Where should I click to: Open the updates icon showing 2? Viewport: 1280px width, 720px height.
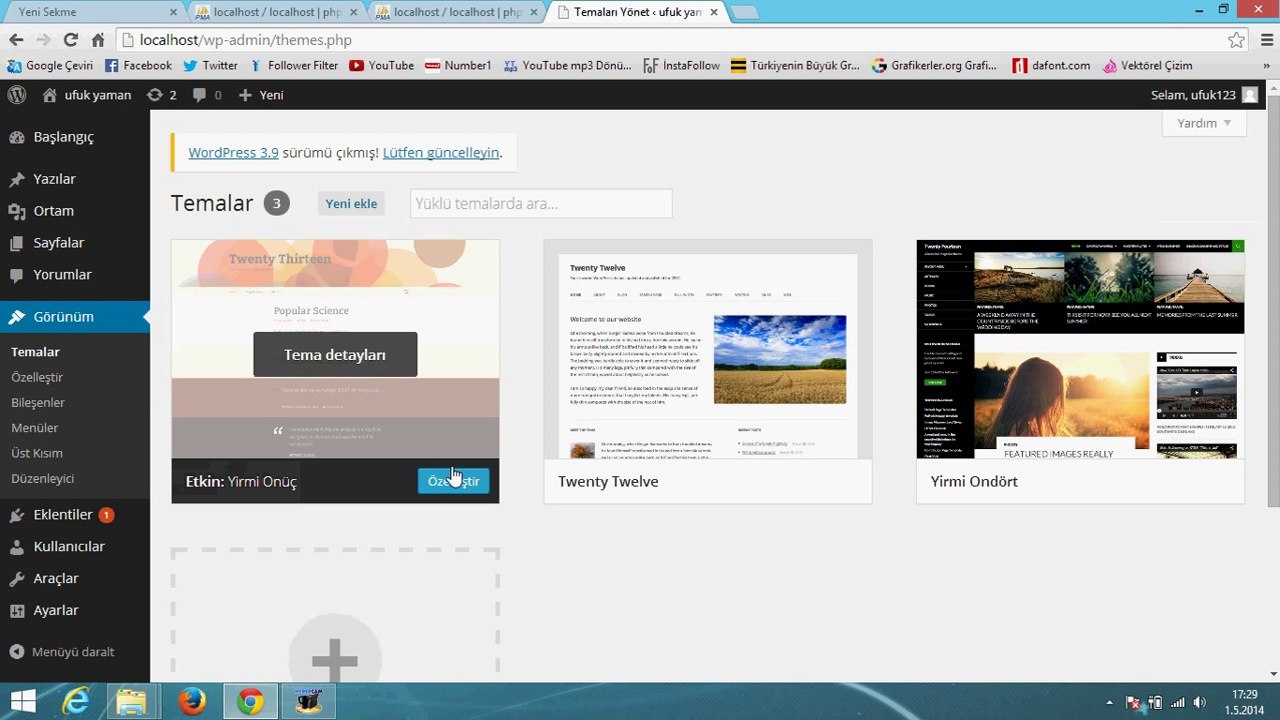(161, 95)
